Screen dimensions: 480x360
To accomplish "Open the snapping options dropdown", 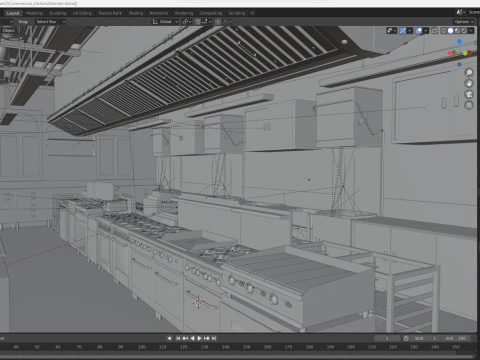I will pyautogui.click(x=206, y=22).
